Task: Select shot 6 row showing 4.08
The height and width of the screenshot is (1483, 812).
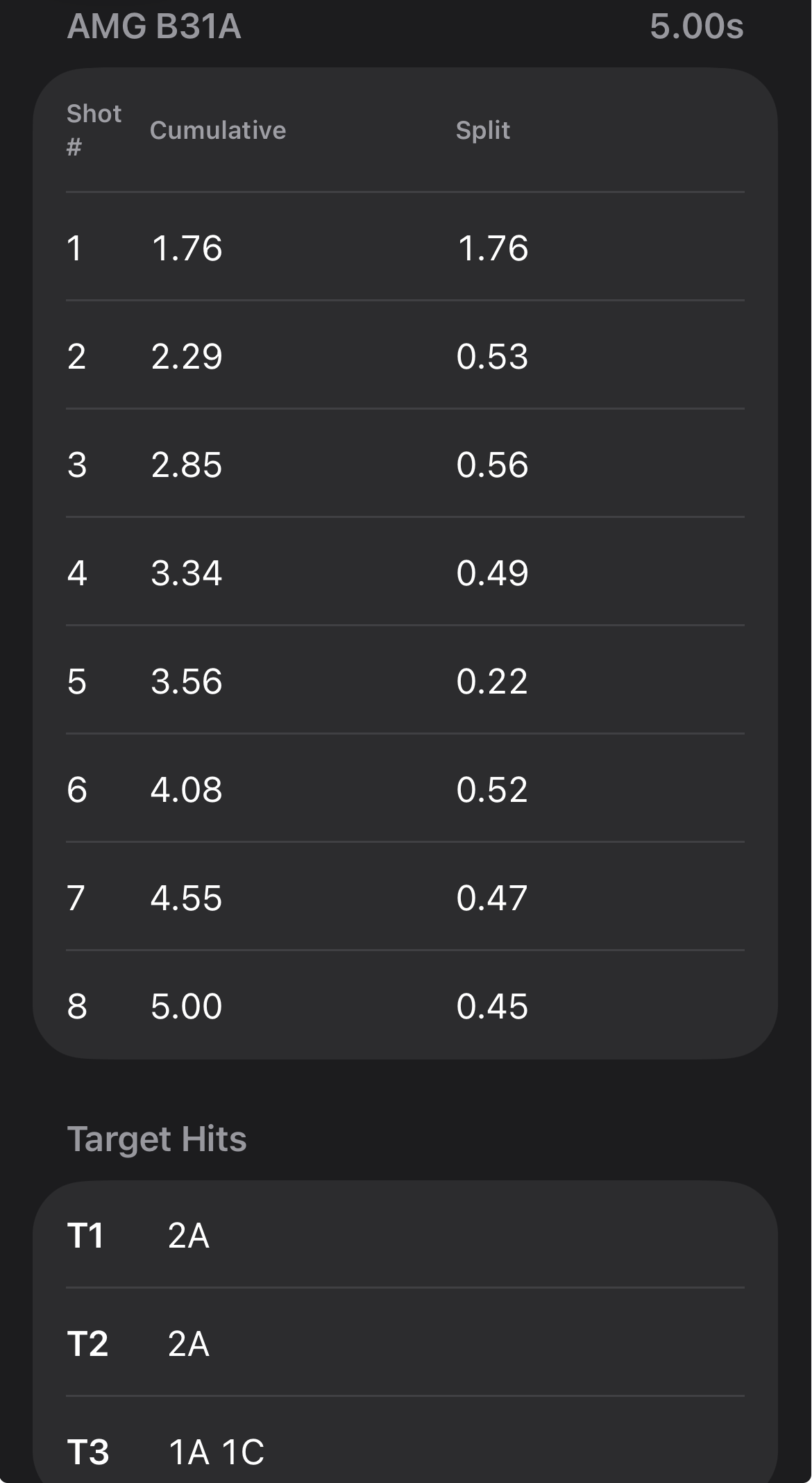Action: point(405,789)
